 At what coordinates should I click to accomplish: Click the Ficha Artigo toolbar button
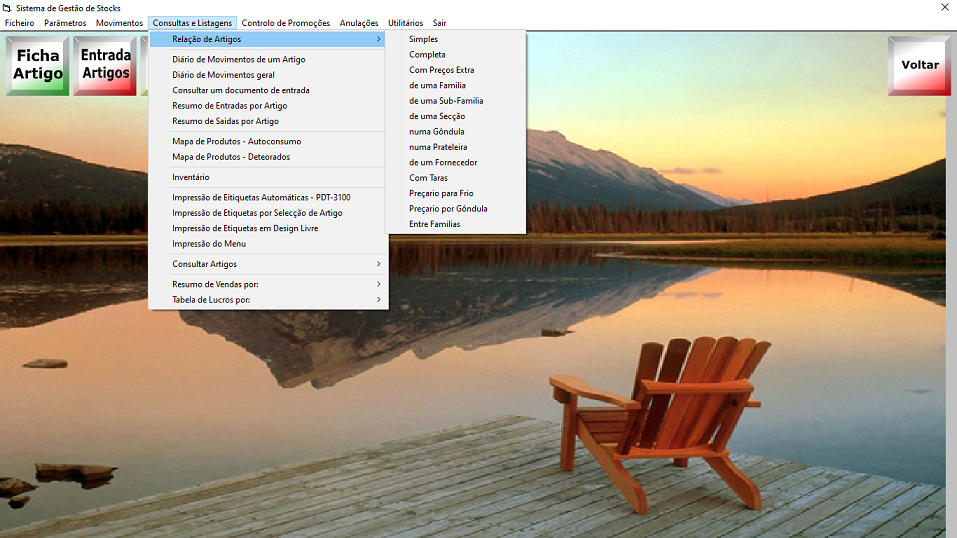(x=38, y=66)
